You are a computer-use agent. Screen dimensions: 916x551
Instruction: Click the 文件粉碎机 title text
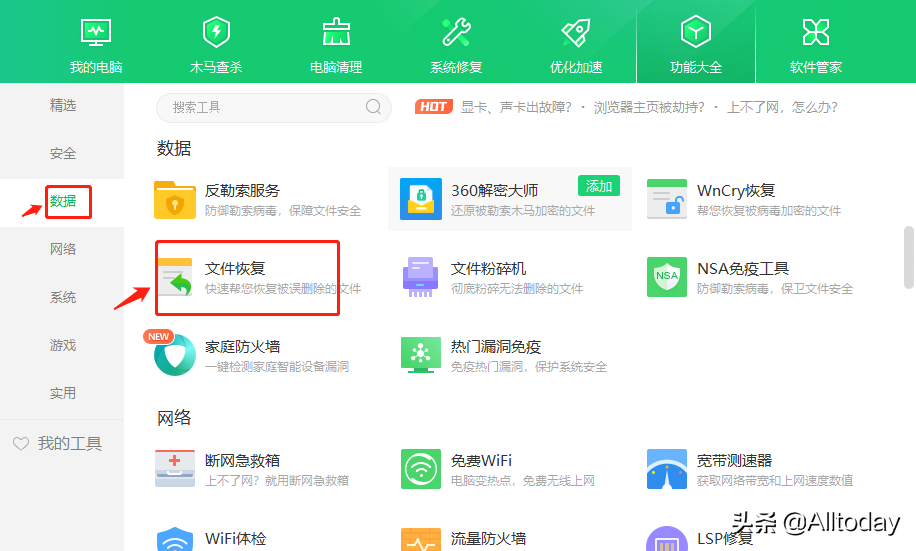pos(488,269)
